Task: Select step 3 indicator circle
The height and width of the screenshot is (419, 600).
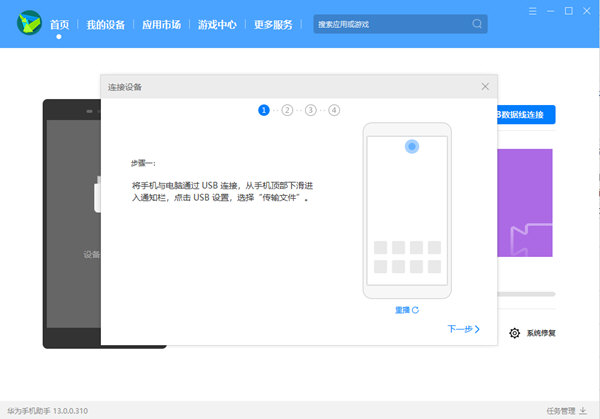Action: click(310, 110)
